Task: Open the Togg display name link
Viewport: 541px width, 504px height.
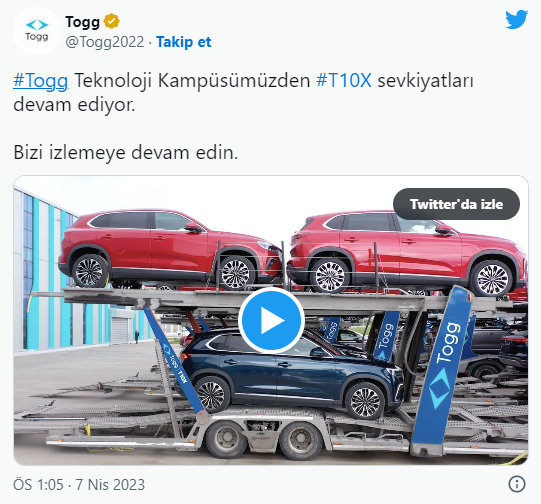Action: point(82,22)
